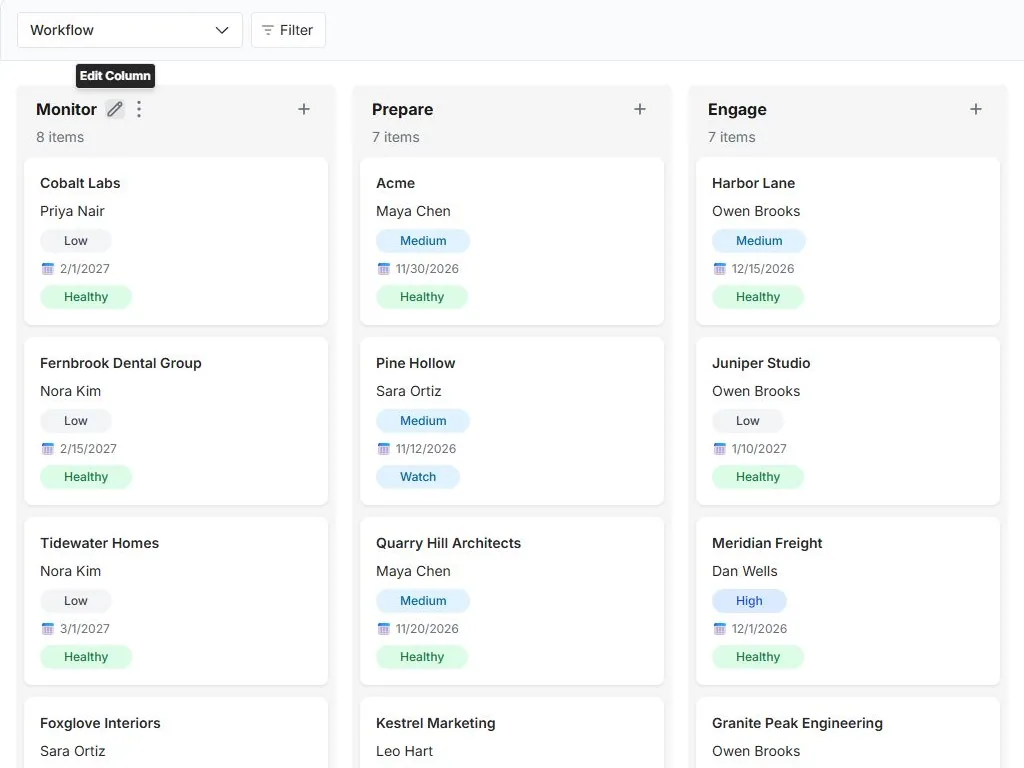Click the Monitor column heading

tap(67, 109)
